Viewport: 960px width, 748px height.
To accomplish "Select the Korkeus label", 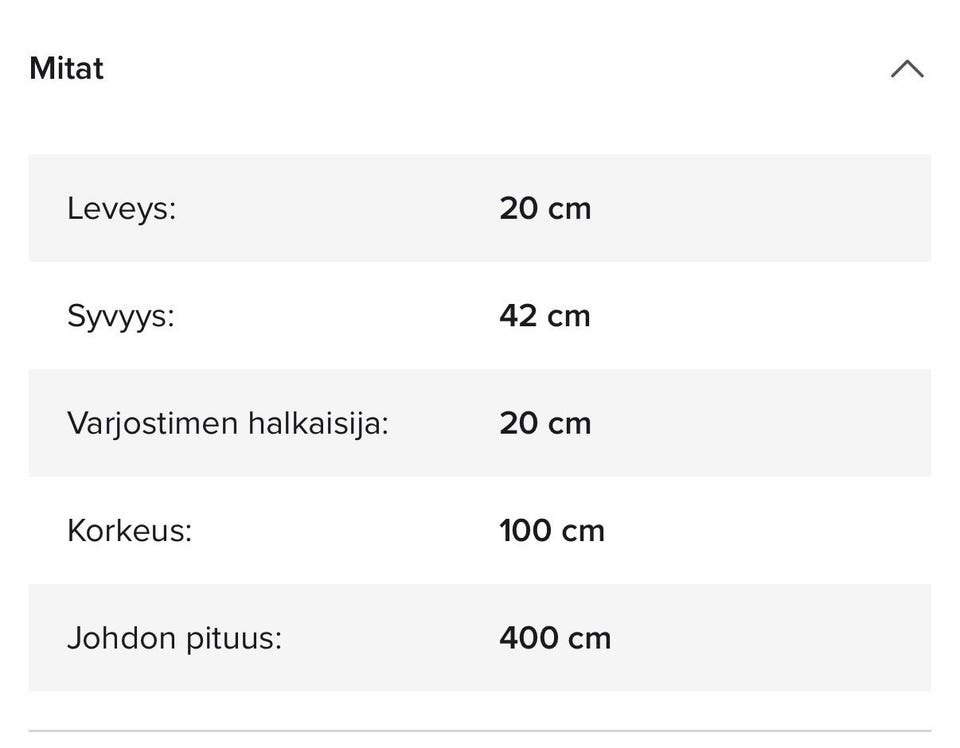I will tap(129, 530).
